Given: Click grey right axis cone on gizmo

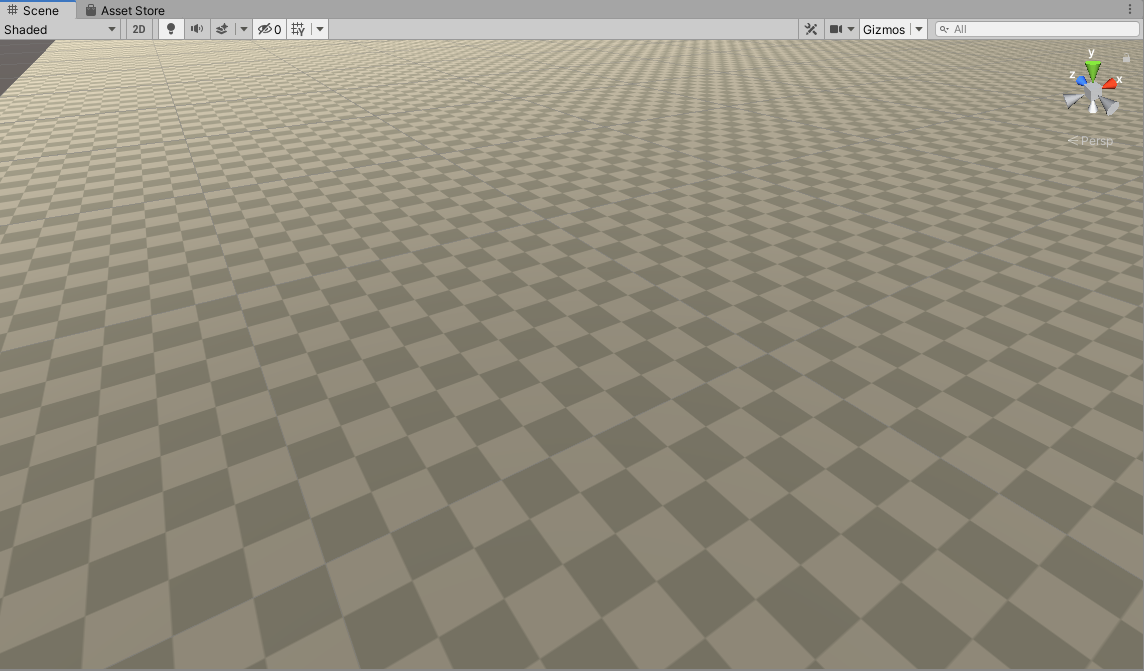Looking at the screenshot, I should point(1110,108).
